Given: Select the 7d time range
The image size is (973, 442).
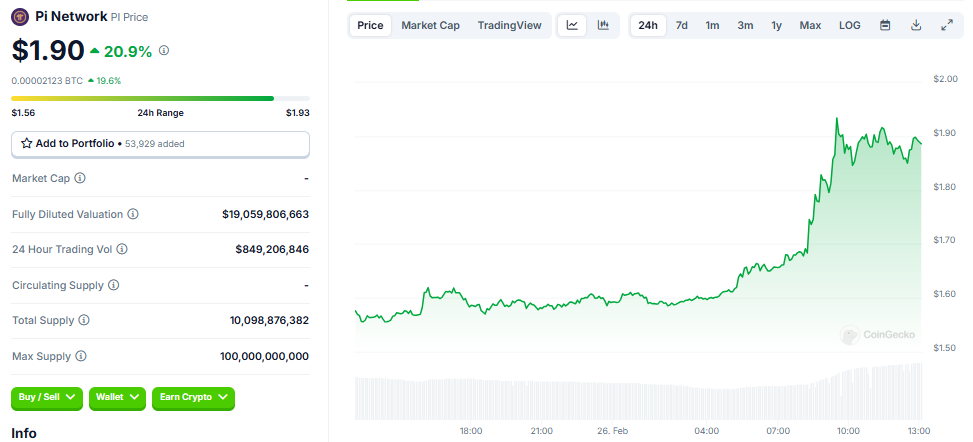Looking at the screenshot, I should click(681, 25).
